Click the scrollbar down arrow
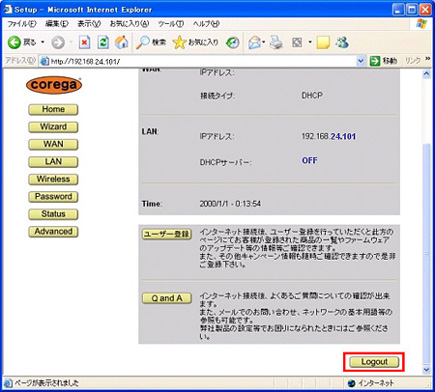The image size is (435, 392). pos(426,370)
